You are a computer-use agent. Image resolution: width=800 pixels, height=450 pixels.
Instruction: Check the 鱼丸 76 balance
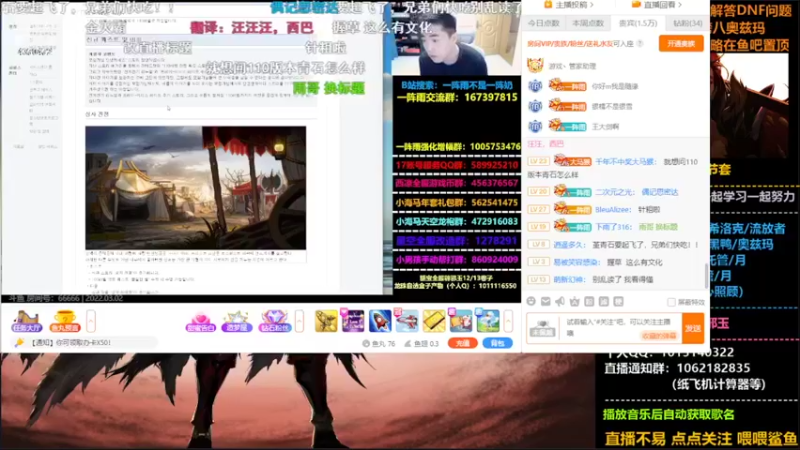pos(379,344)
